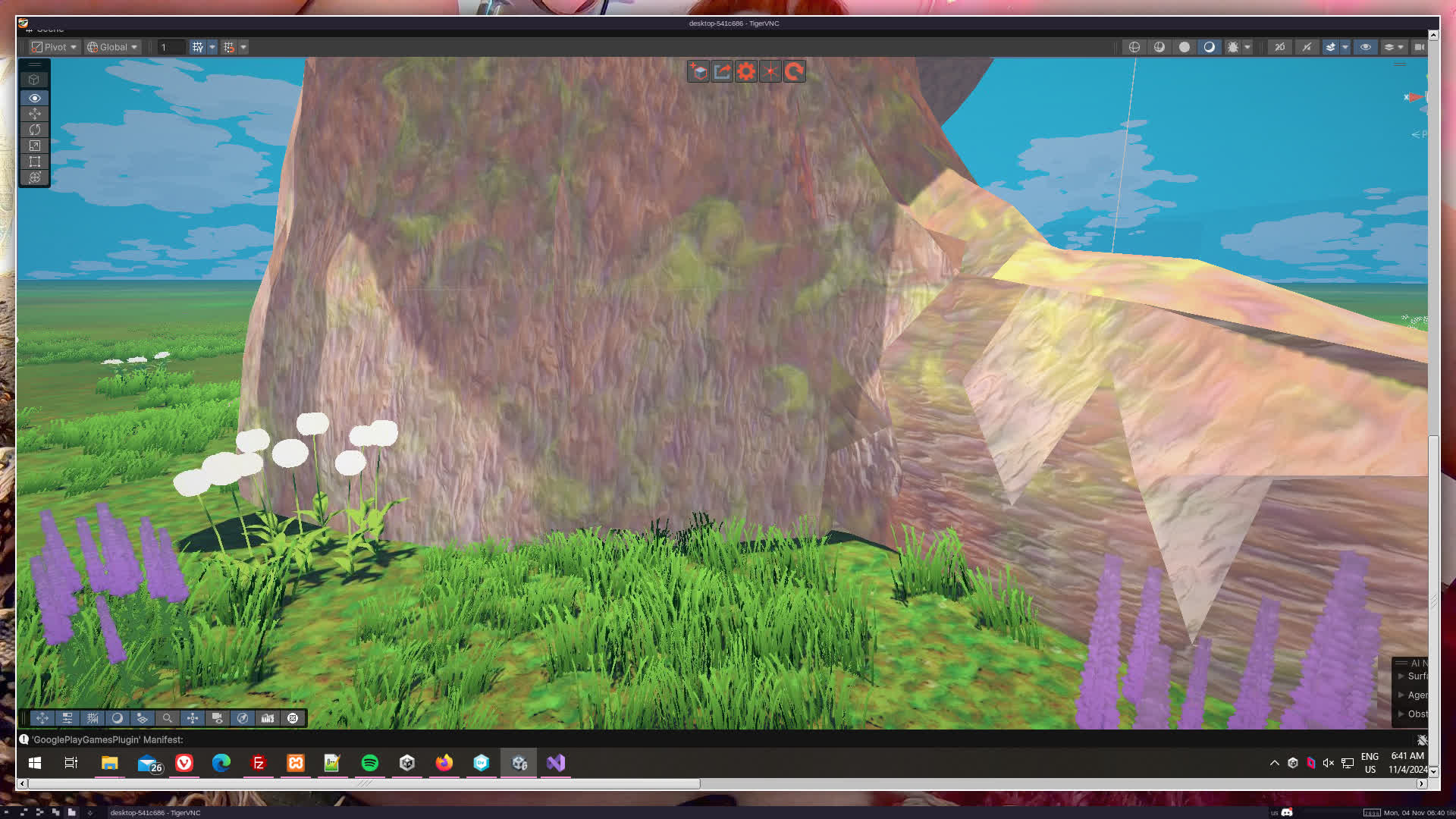Select the Scale tool

[x=34, y=146]
